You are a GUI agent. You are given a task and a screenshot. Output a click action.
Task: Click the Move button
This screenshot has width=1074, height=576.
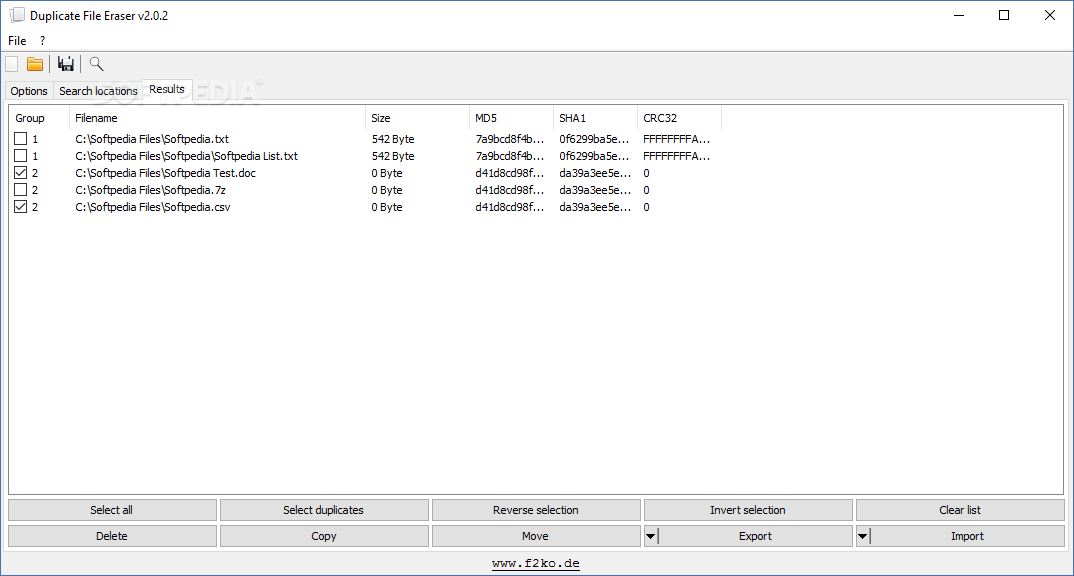pos(536,536)
